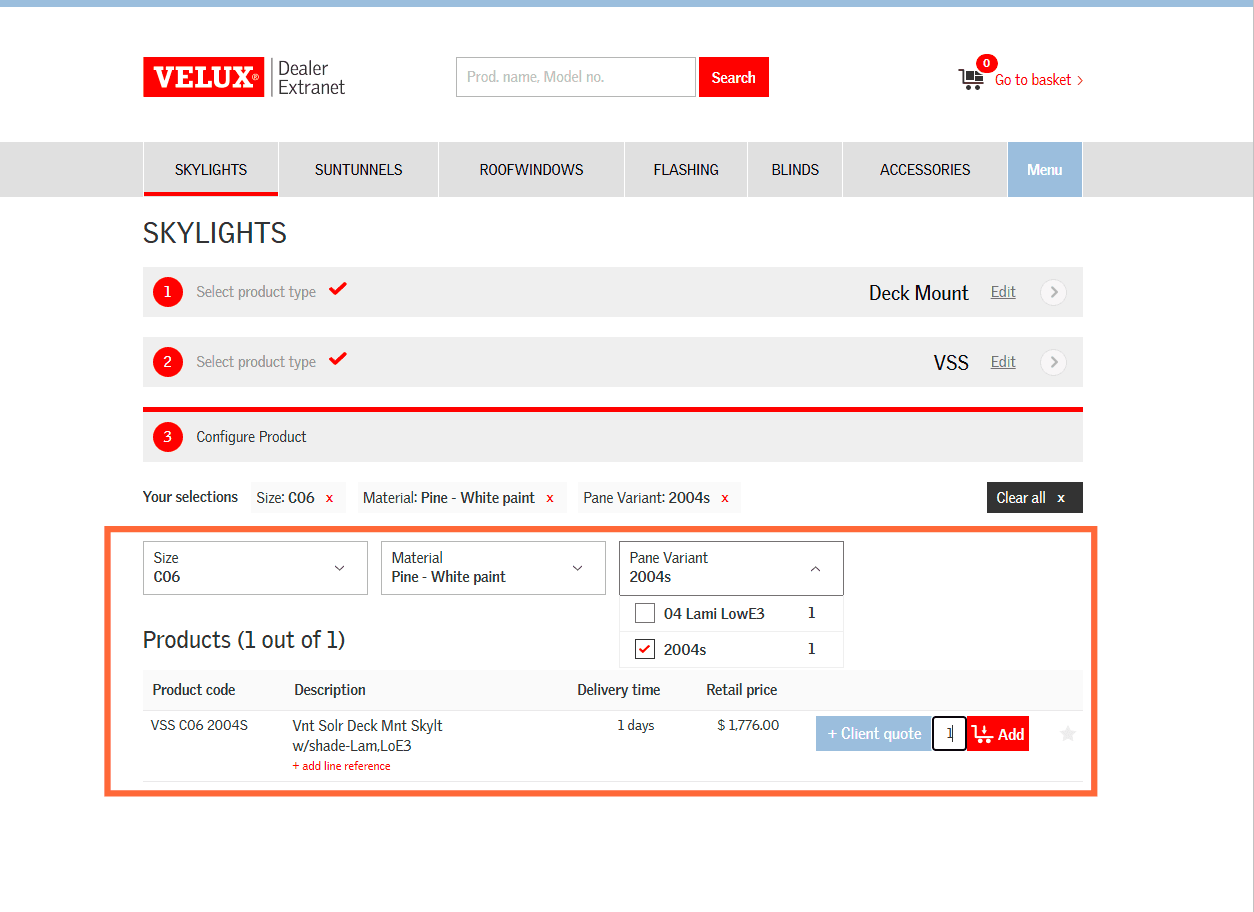The image size is (1254, 912).
Task: Open the Size C06 dropdown
Action: click(x=255, y=568)
